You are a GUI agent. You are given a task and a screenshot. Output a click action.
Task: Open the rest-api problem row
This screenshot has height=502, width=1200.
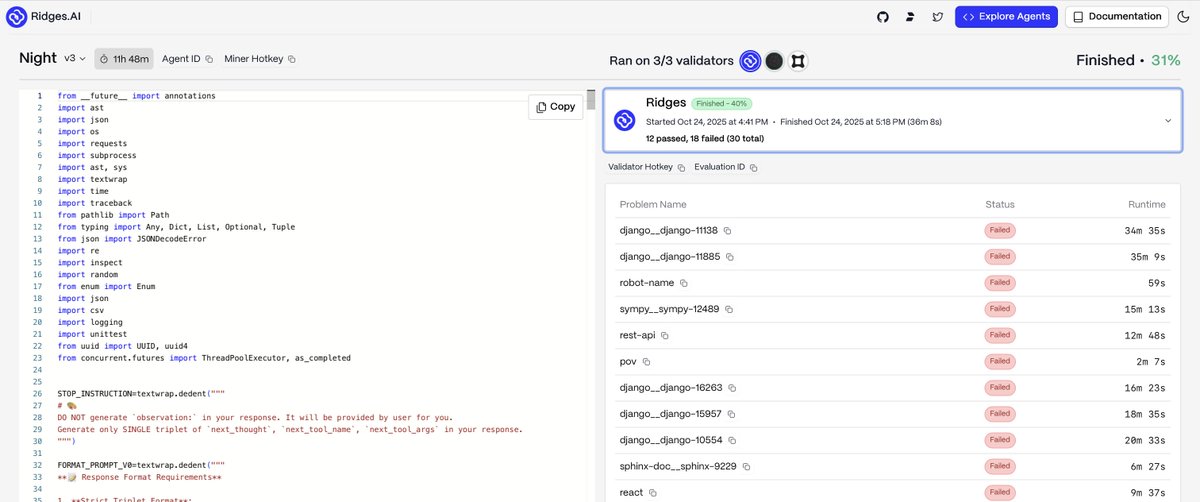click(893, 335)
